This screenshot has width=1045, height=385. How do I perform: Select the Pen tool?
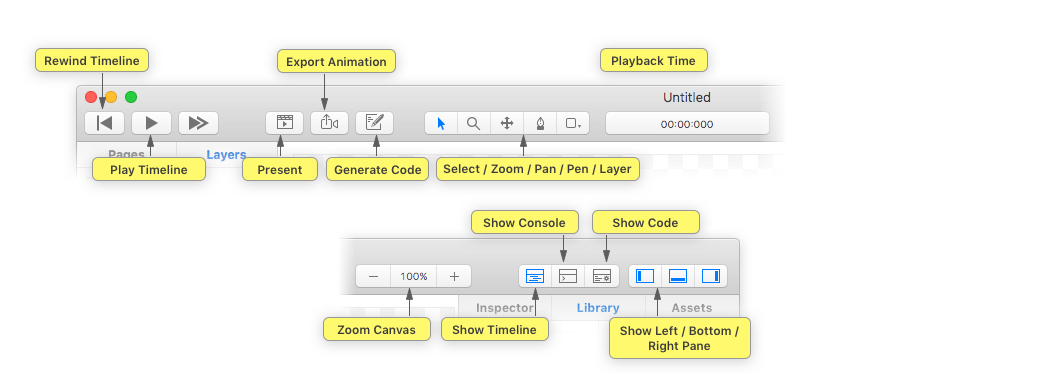[x=540, y=123]
